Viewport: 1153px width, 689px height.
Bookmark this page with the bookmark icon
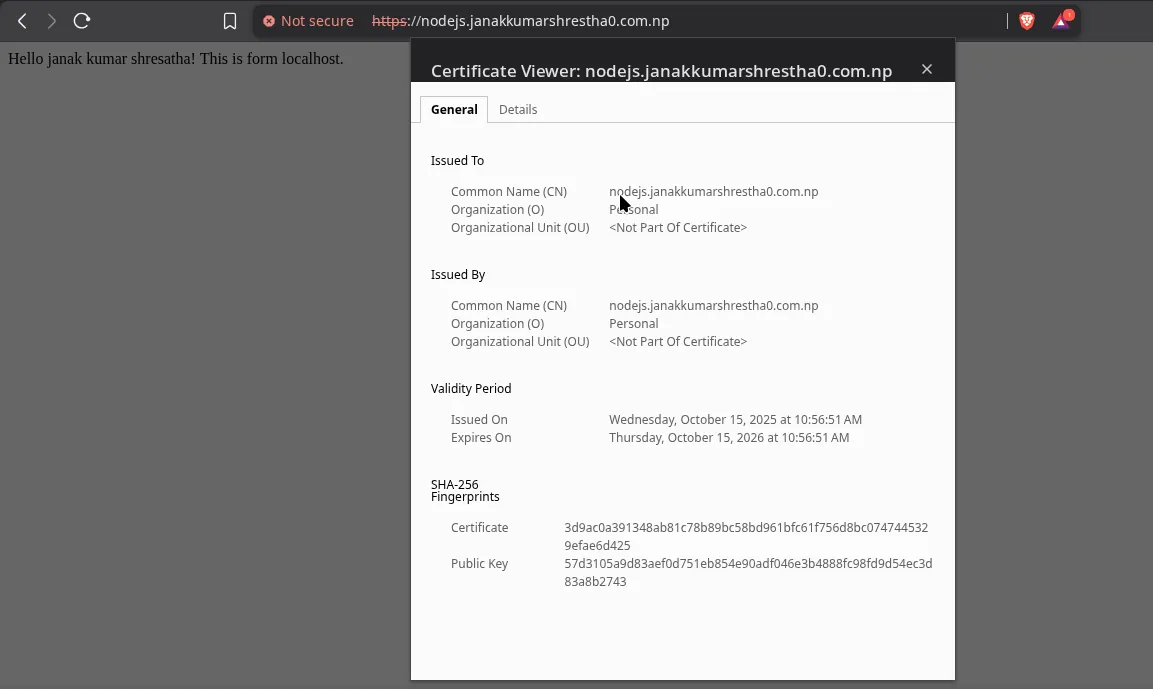[x=230, y=21]
